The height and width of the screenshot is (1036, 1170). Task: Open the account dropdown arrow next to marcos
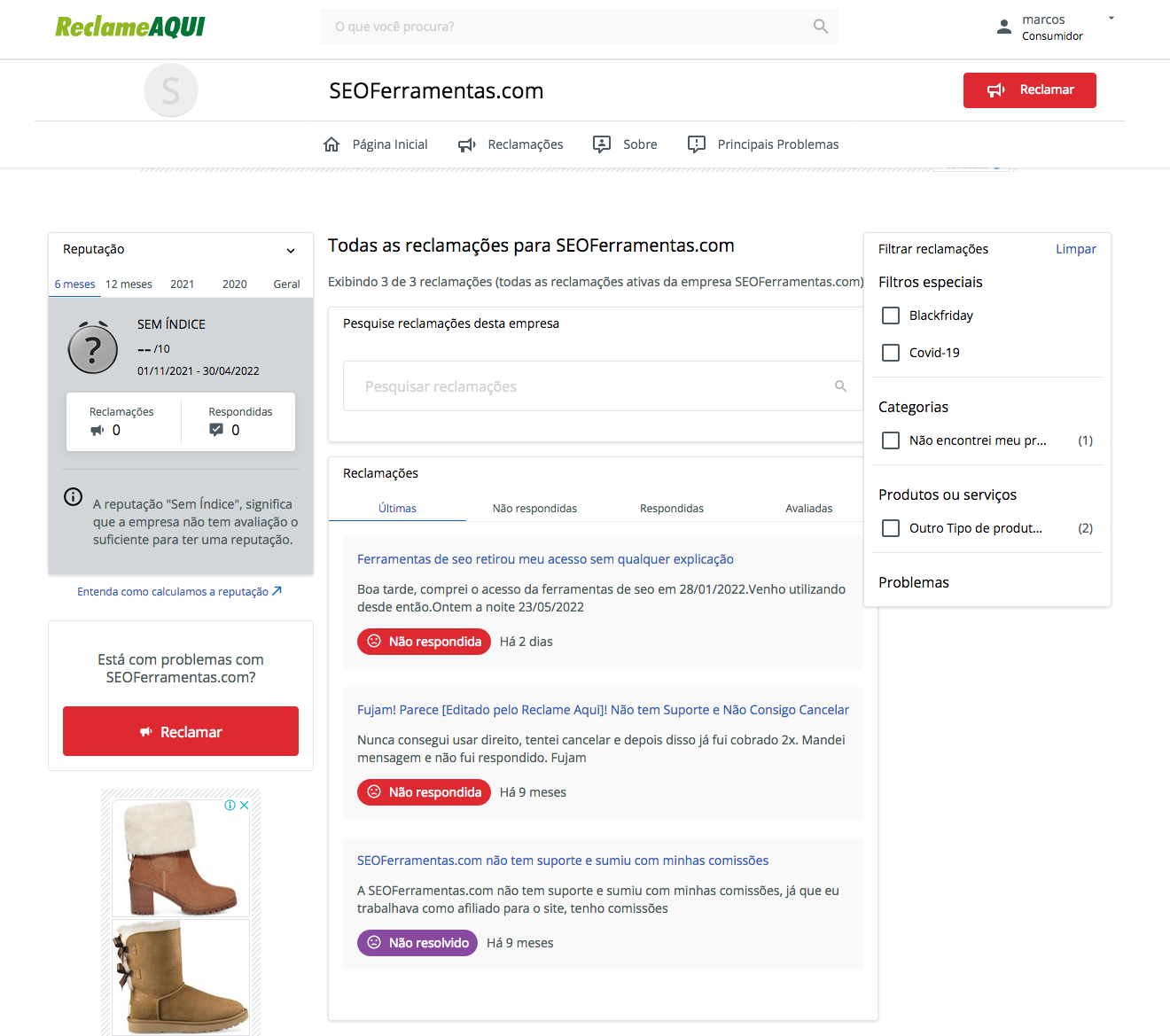point(1111,18)
